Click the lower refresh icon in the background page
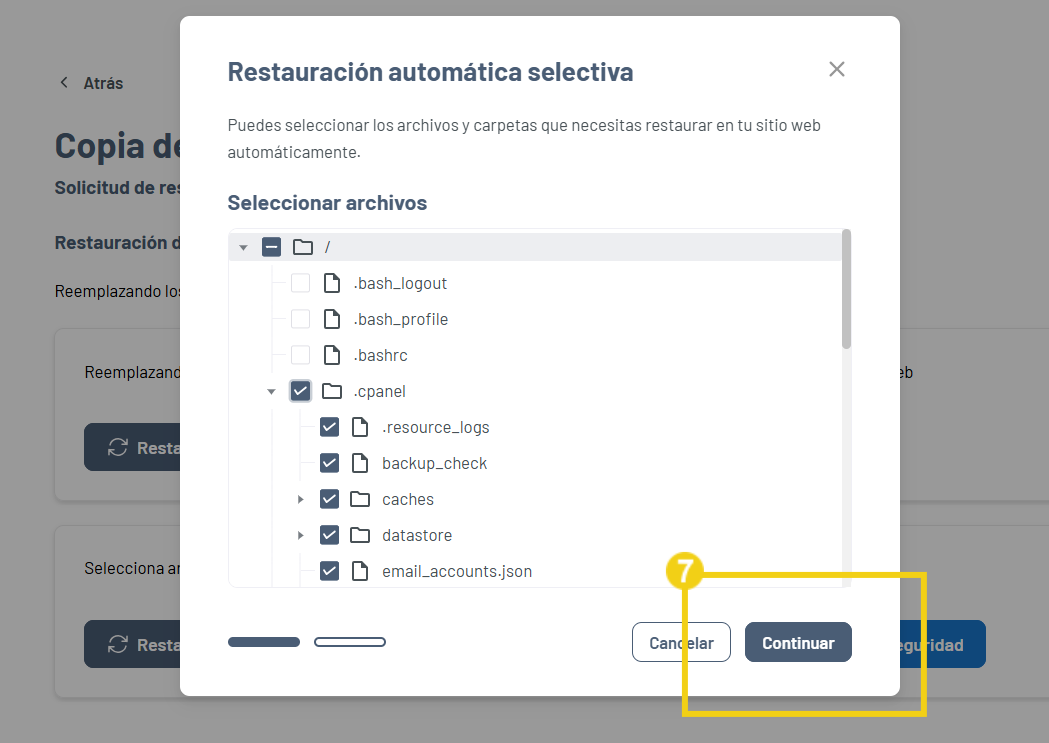Screen dimensions: 1049x743 coord(118,644)
